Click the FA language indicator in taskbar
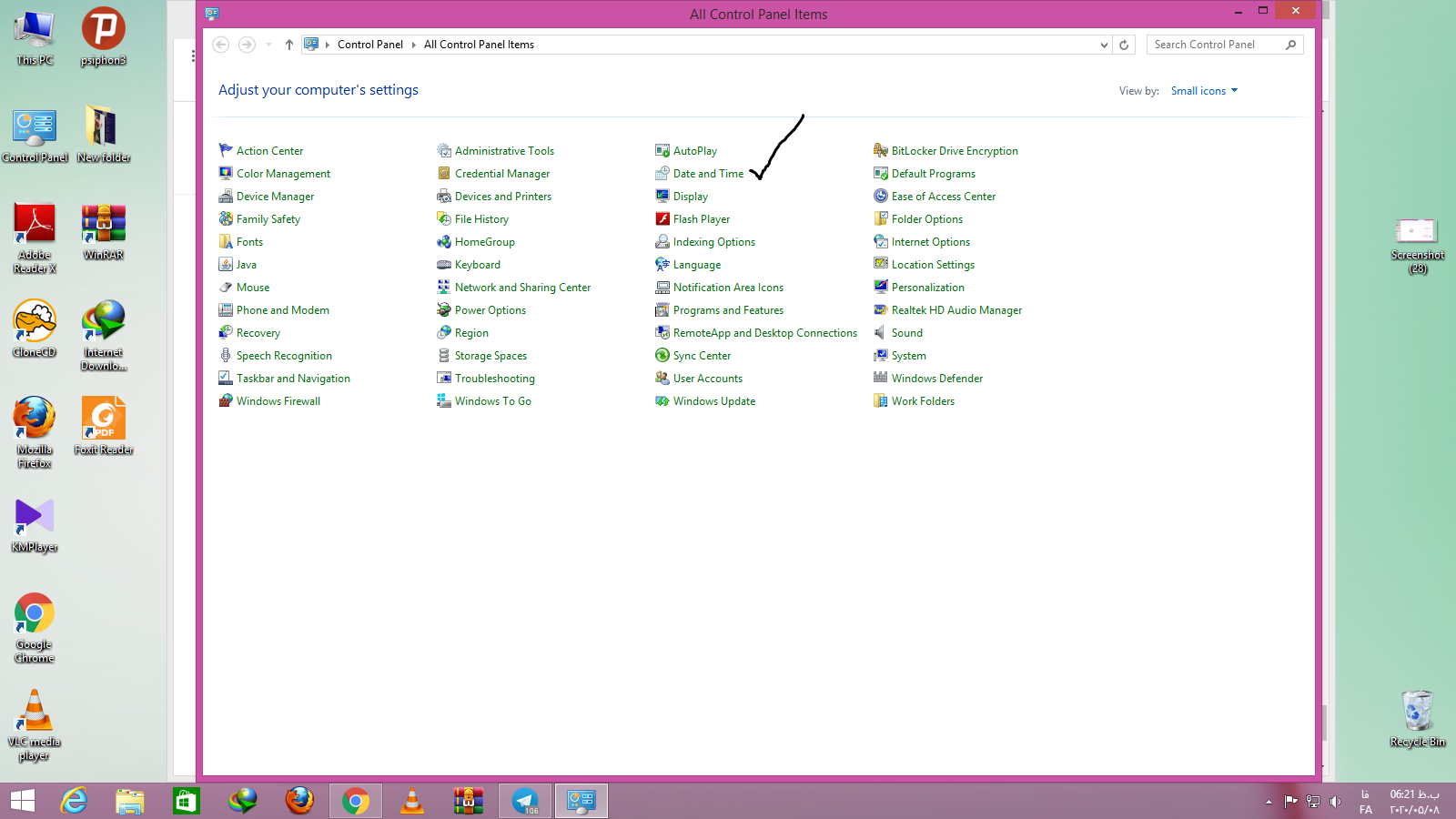Viewport: 1456px width, 819px height. point(1365,802)
